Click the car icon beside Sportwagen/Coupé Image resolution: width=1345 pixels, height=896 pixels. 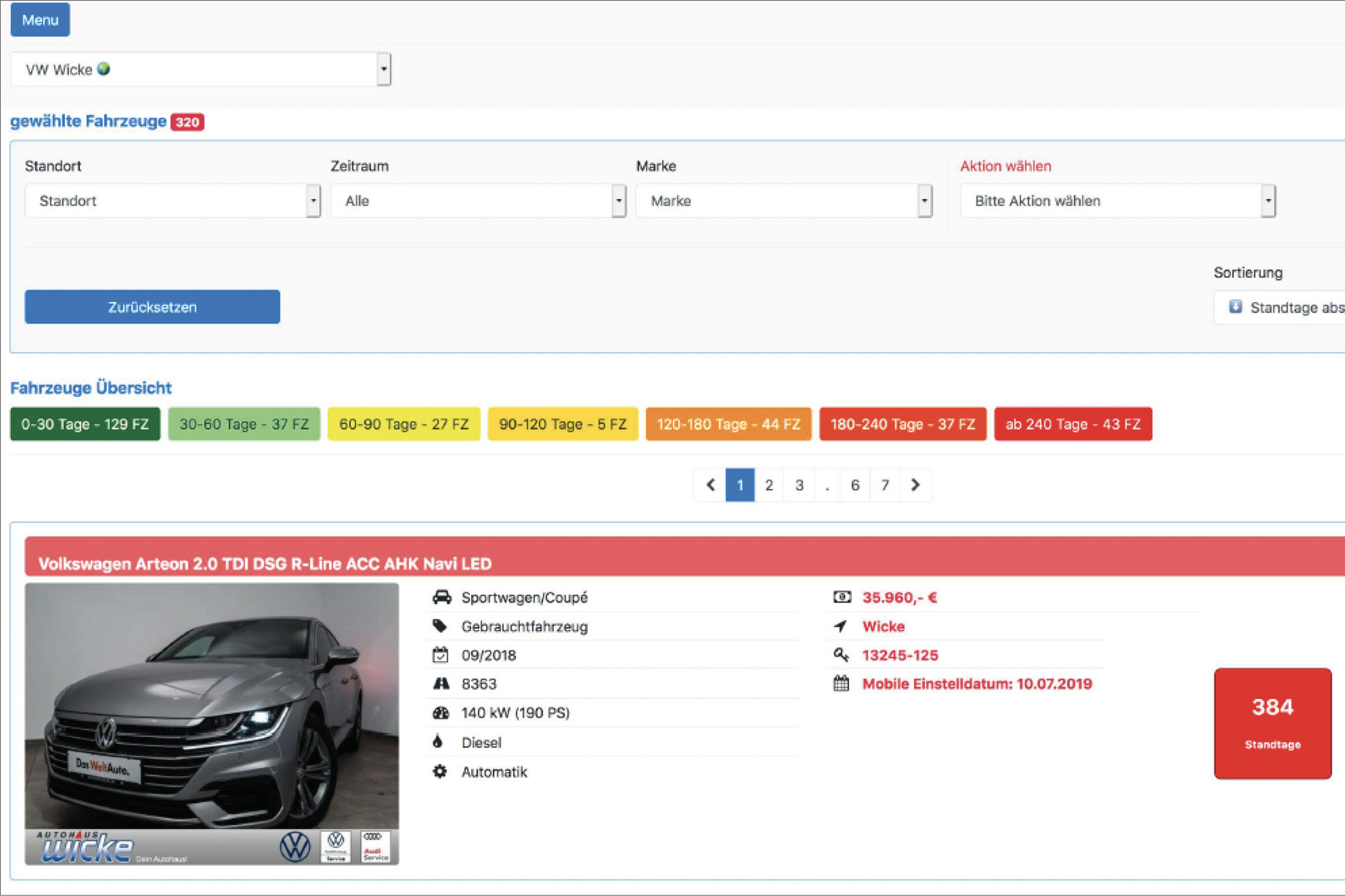(441, 597)
